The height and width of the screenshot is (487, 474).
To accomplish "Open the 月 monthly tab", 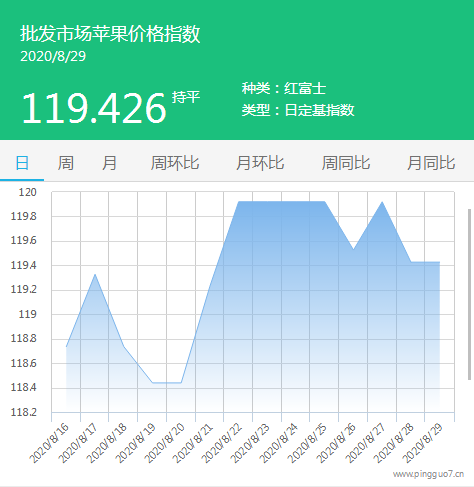I will coord(109,163).
